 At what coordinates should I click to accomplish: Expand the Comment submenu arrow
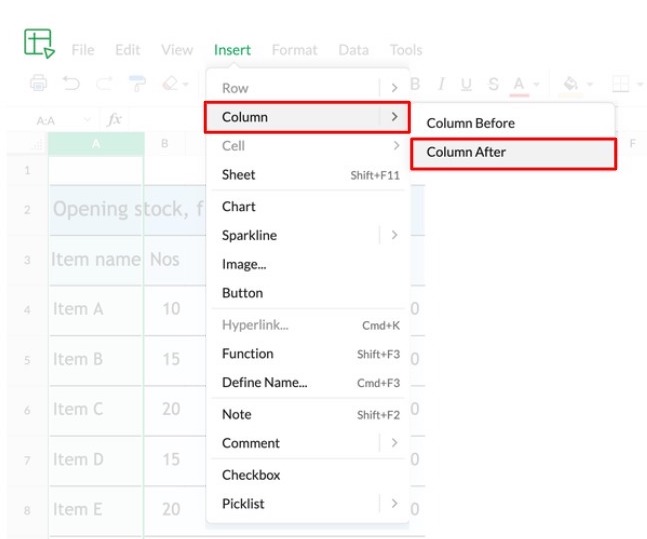pyautogui.click(x=394, y=443)
